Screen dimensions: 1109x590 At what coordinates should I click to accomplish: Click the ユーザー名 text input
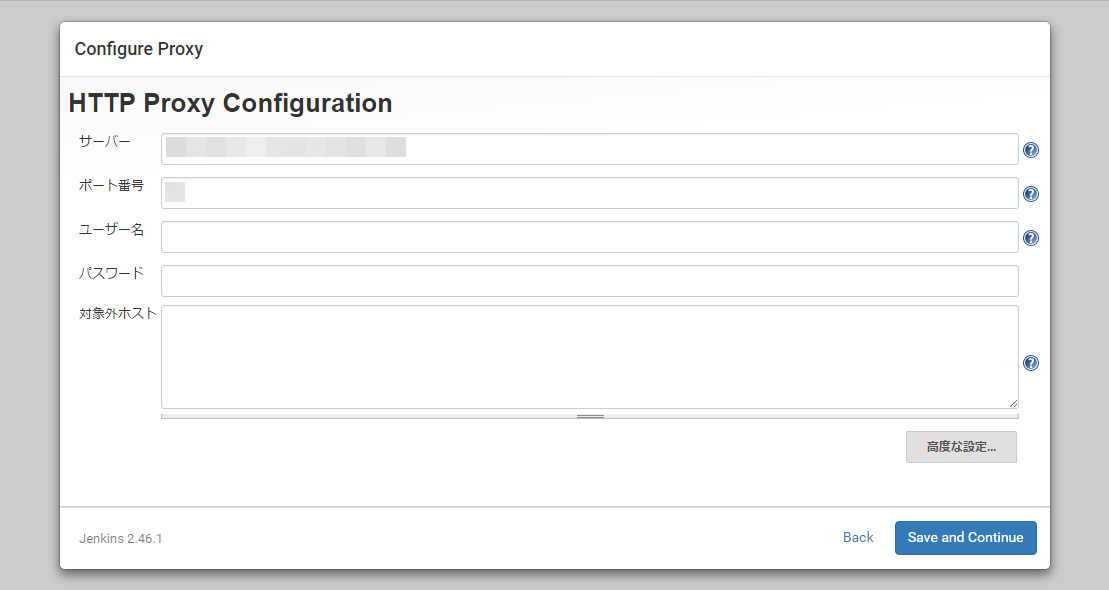pyautogui.click(x=589, y=237)
